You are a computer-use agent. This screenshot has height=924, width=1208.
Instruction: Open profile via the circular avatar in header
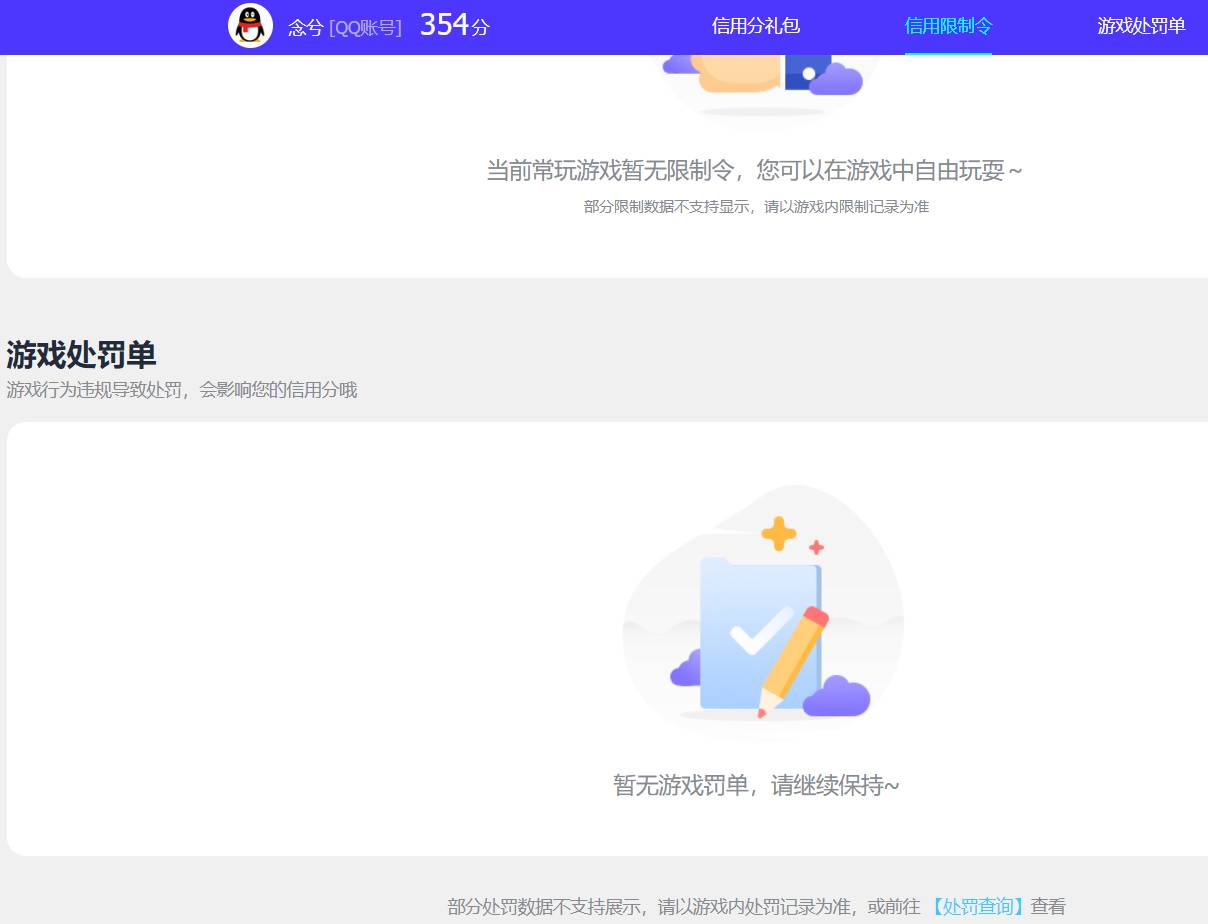[x=250, y=26]
